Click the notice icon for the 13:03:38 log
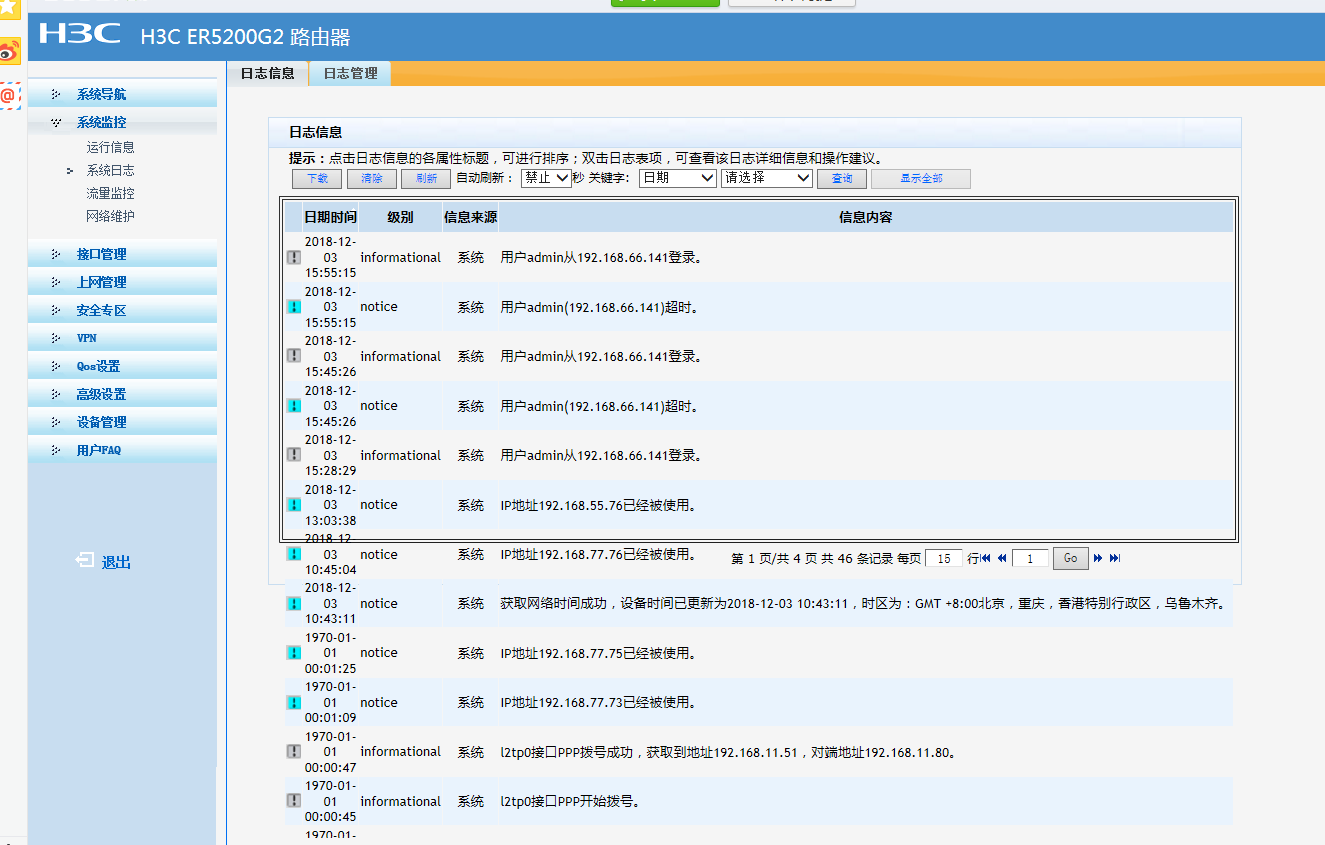 tap(294, 505)
